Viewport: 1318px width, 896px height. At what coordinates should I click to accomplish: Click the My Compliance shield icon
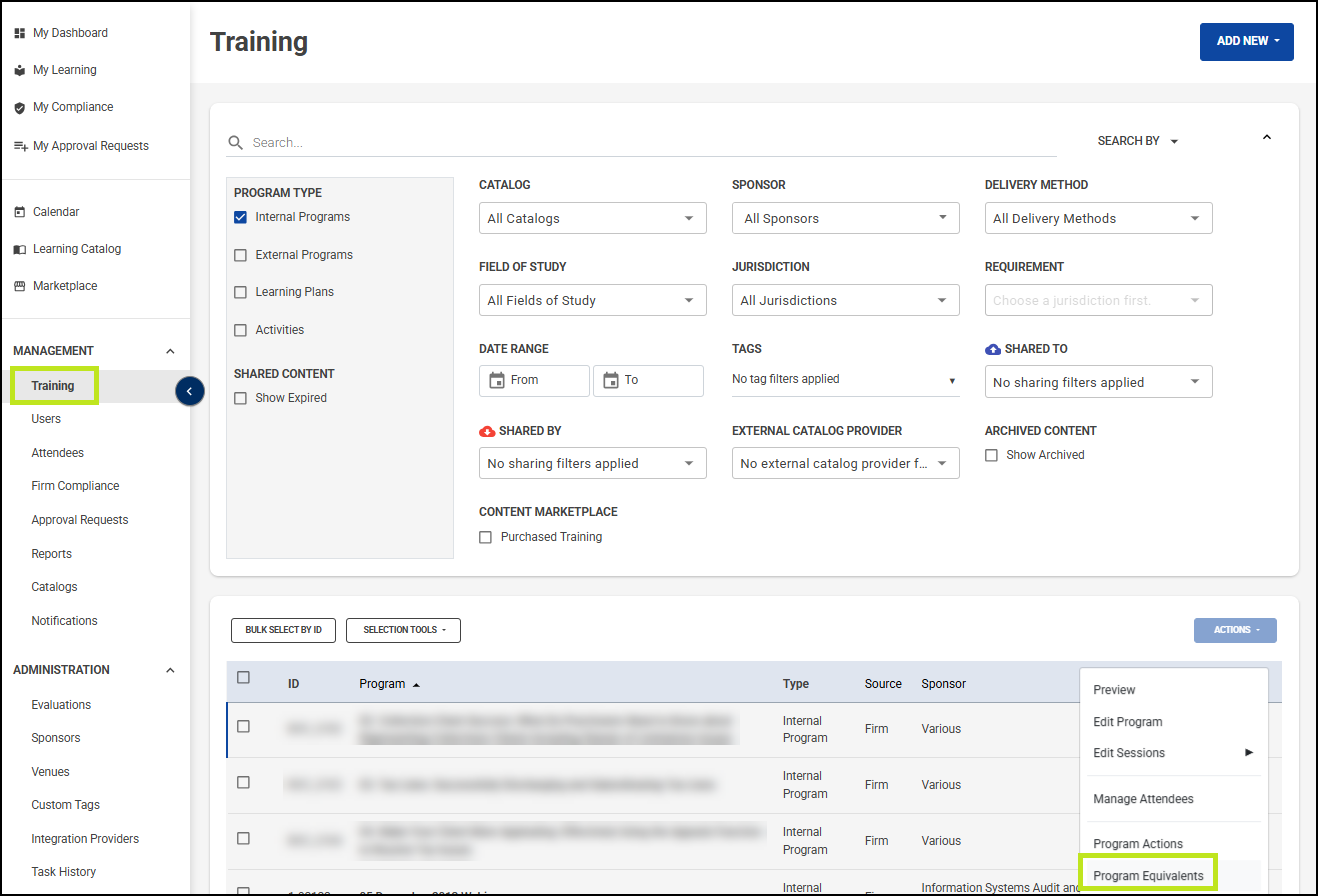click(20, 108)
